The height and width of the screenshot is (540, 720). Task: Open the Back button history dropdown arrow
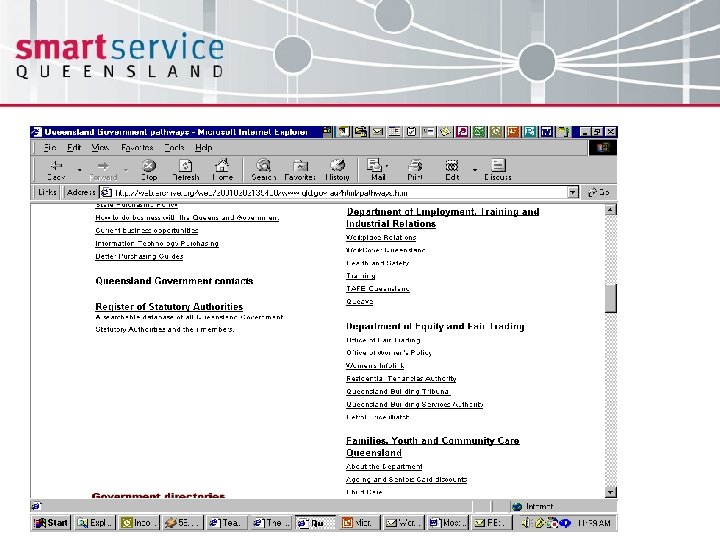[x=79, y=170]
